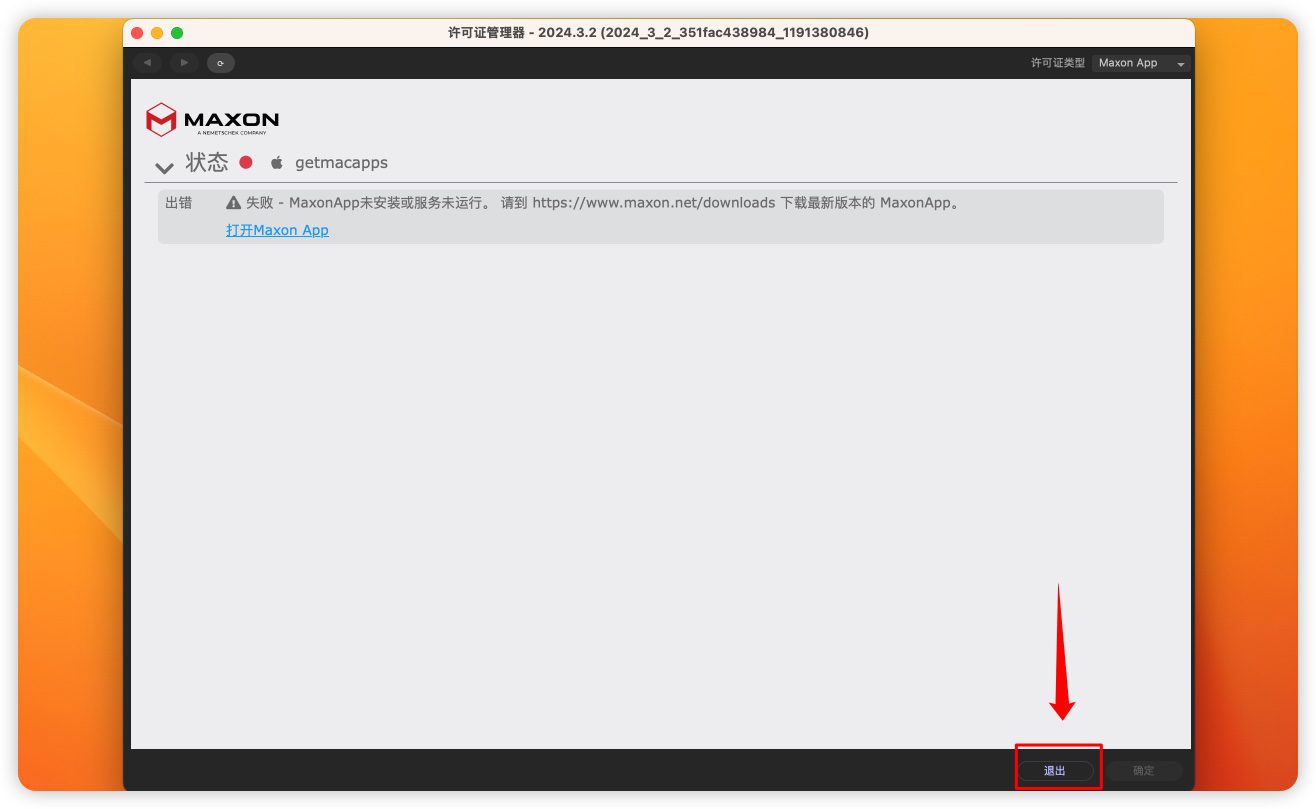Click the warning triangle icon
Image resolution: width=1316 pixels, height=809 pixels.
click(x=233, y=203)
